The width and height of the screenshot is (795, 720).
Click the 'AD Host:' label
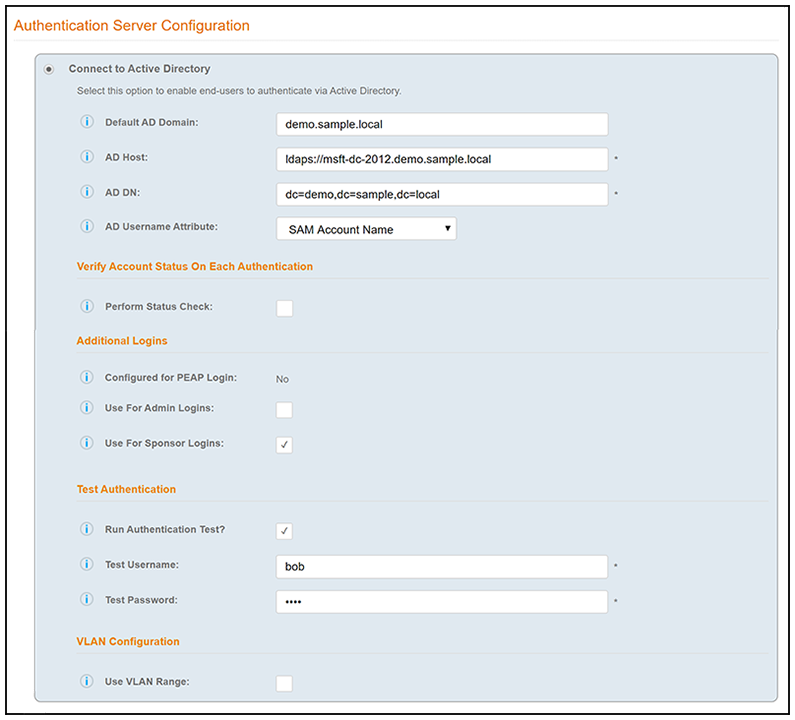[126, 157]
